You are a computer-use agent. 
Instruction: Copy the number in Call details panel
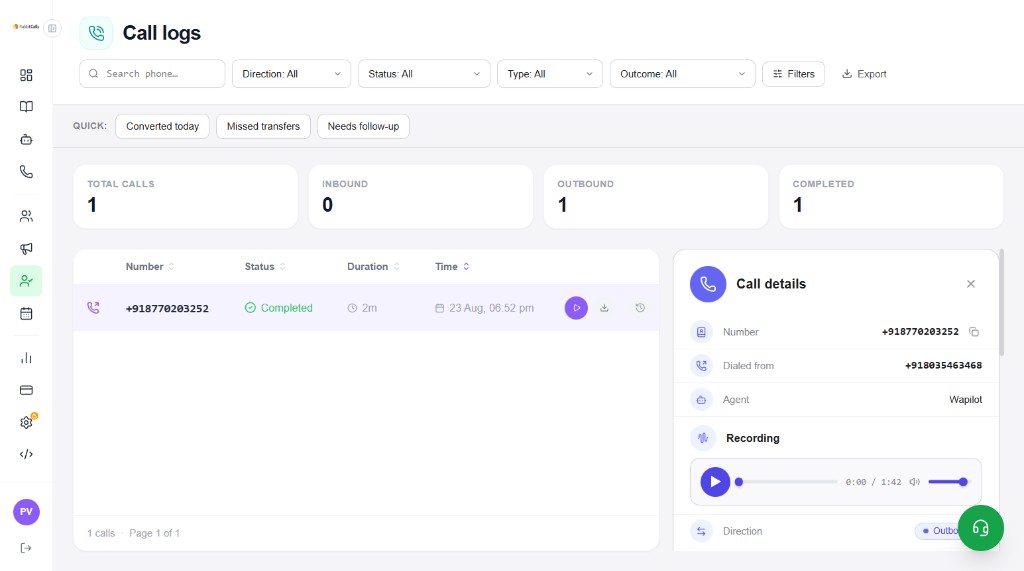pos(974,332)
